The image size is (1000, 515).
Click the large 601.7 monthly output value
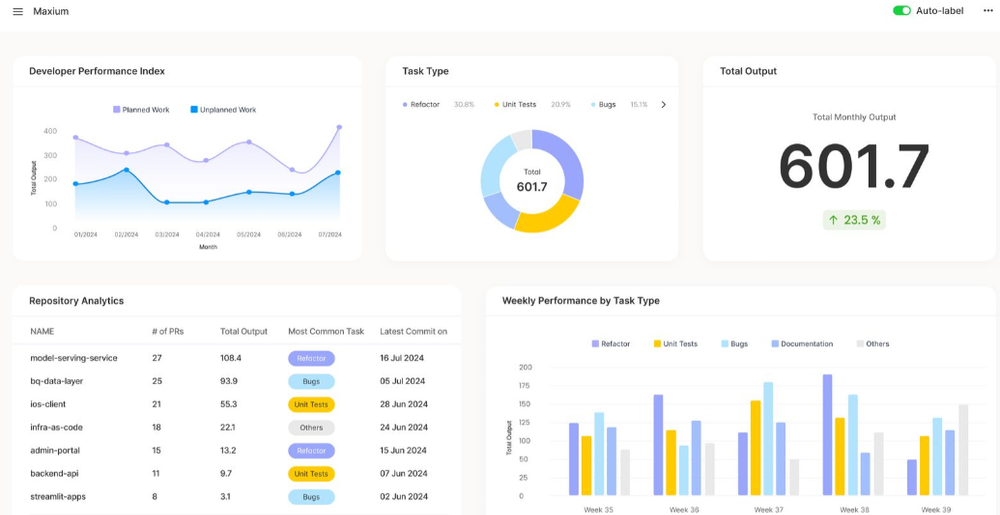click(854, 166)
